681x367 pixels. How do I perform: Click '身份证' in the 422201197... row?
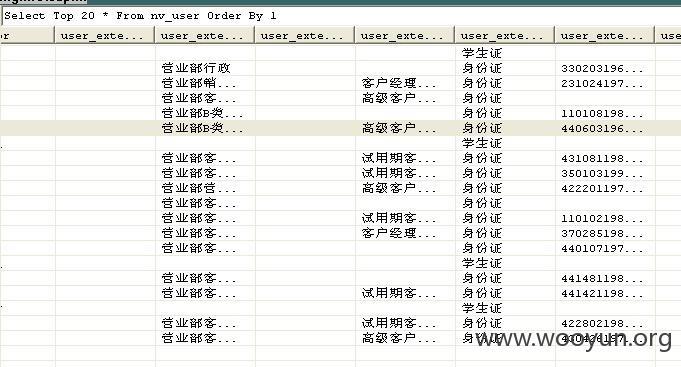pos(482,188)
